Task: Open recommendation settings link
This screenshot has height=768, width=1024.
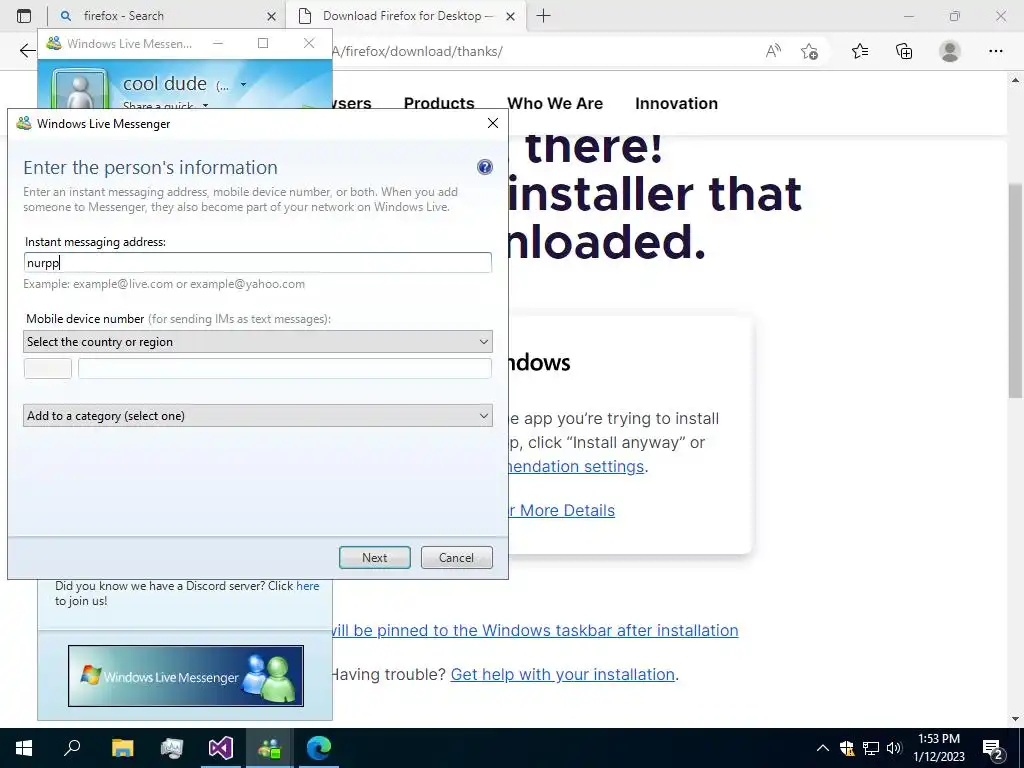Action: pos(576,466)
